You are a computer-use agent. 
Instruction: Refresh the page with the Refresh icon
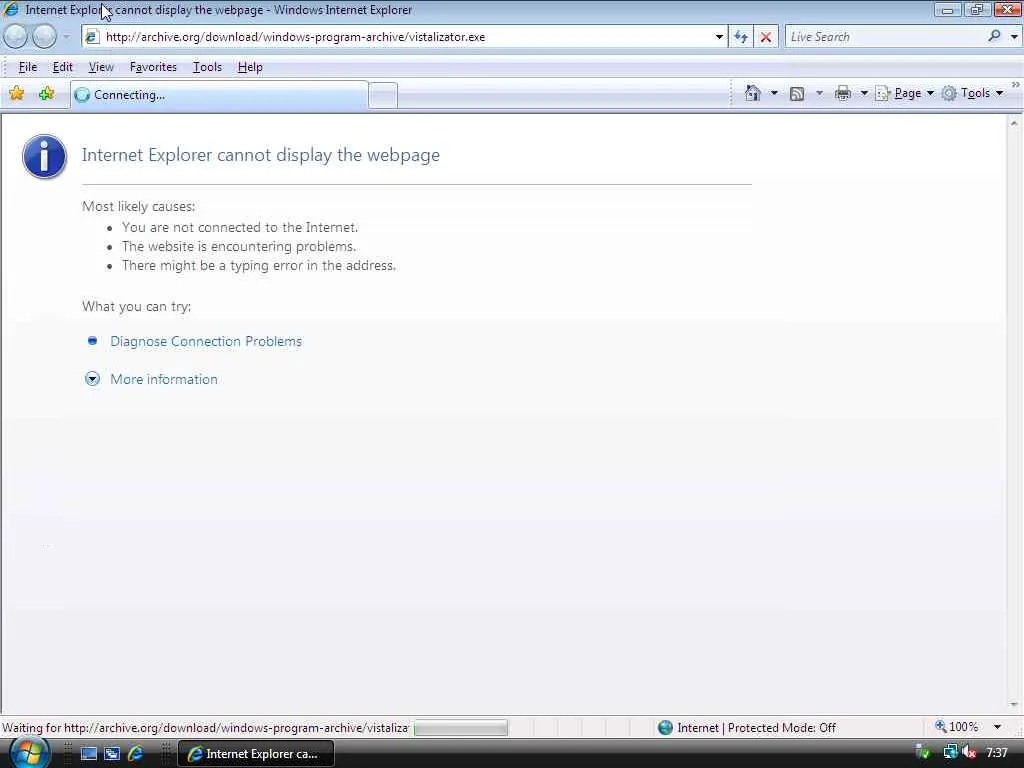point(741,37)
